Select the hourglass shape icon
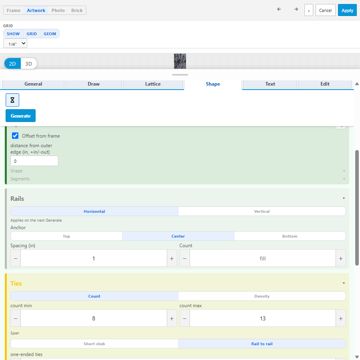 click(x=13, y=100)
